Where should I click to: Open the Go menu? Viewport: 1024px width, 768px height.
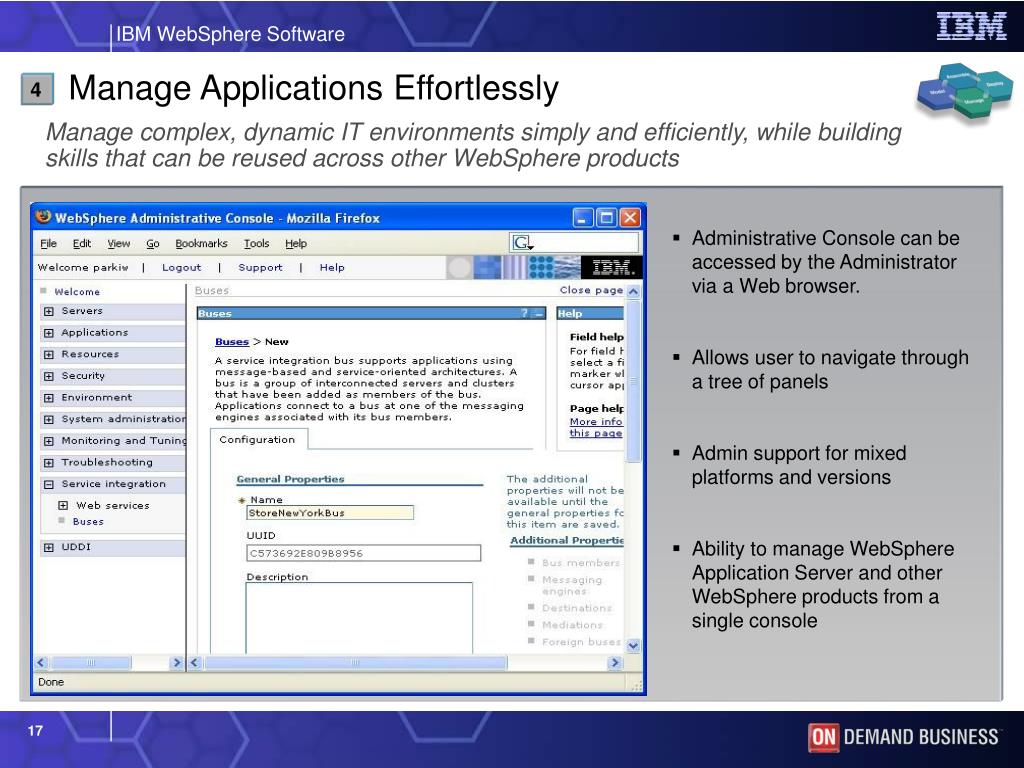[153, 244]
